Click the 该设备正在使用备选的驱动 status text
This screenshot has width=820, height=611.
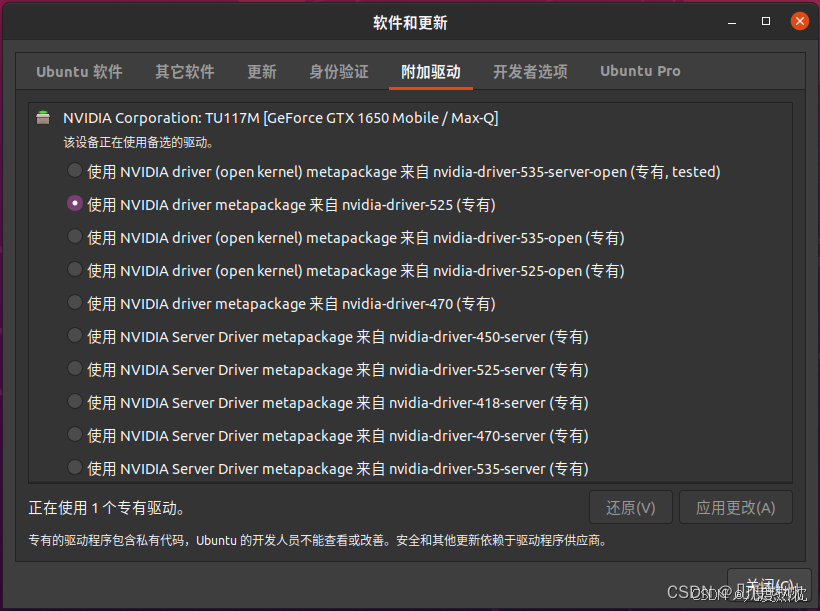(x=138, y=142)
